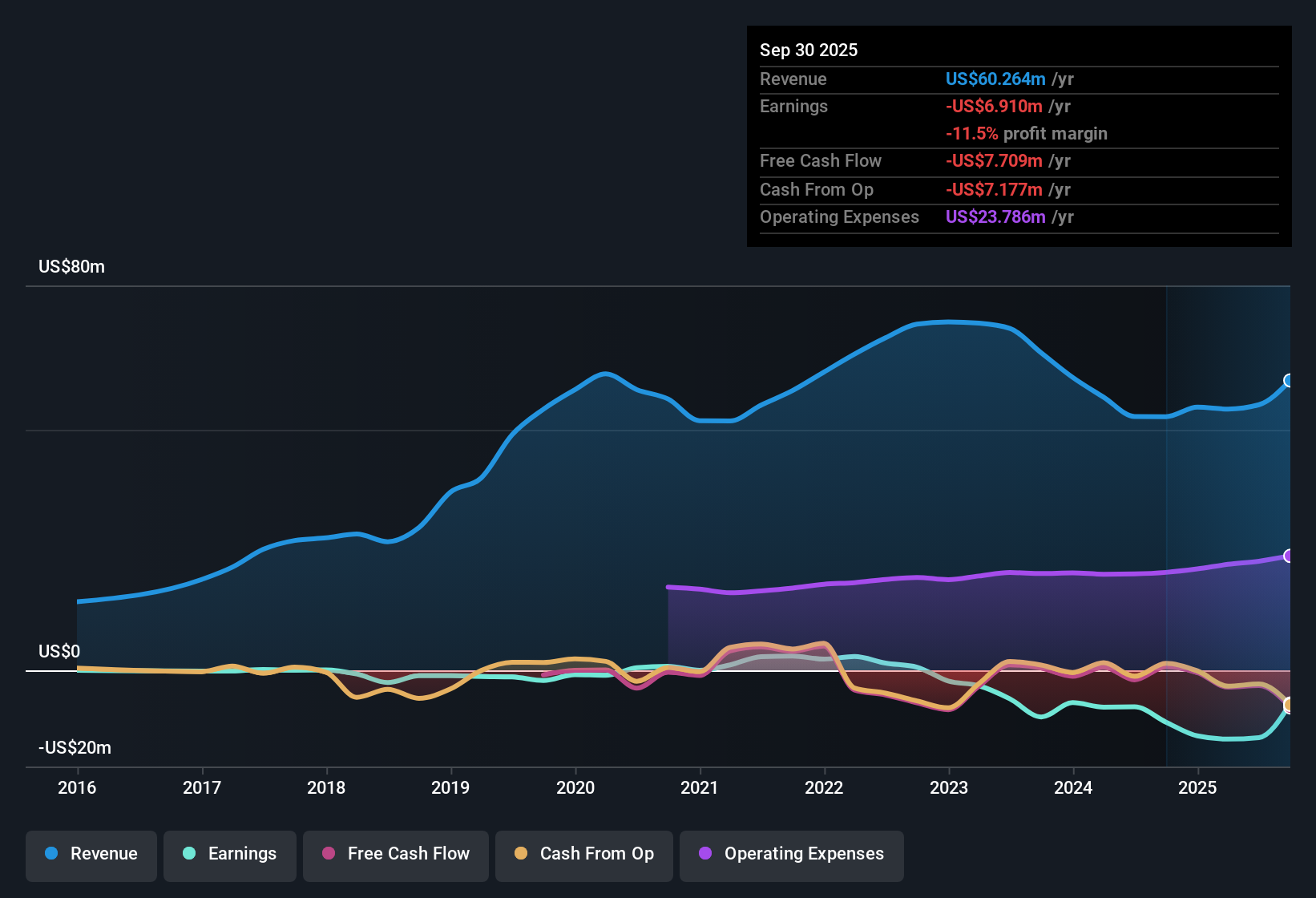Collapse the Cash From Op legend entry
This screenshot has height=898, width=1316.
coord(583,854)
